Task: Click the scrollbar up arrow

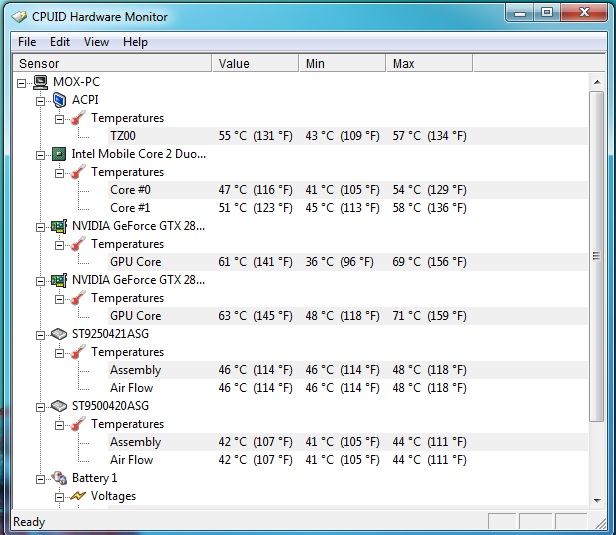Action: click(x=597, y=82)
